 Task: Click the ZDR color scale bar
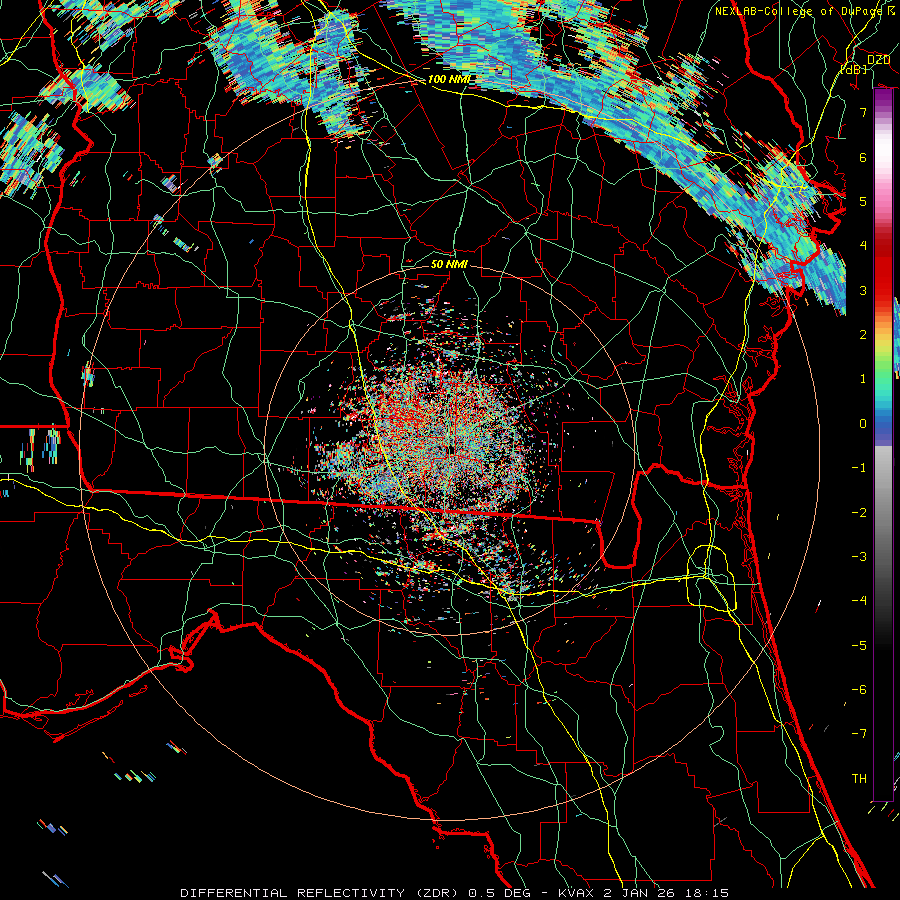click(x=883, y=445)
